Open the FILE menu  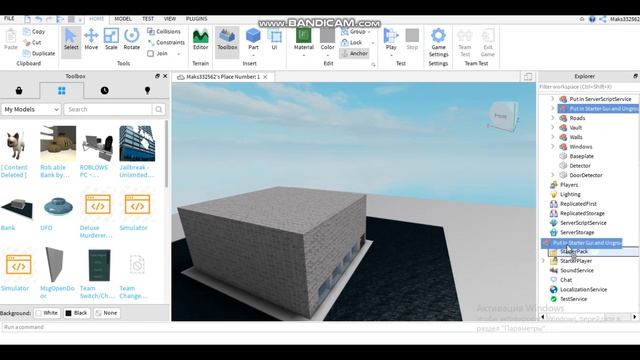click(9, 19)
